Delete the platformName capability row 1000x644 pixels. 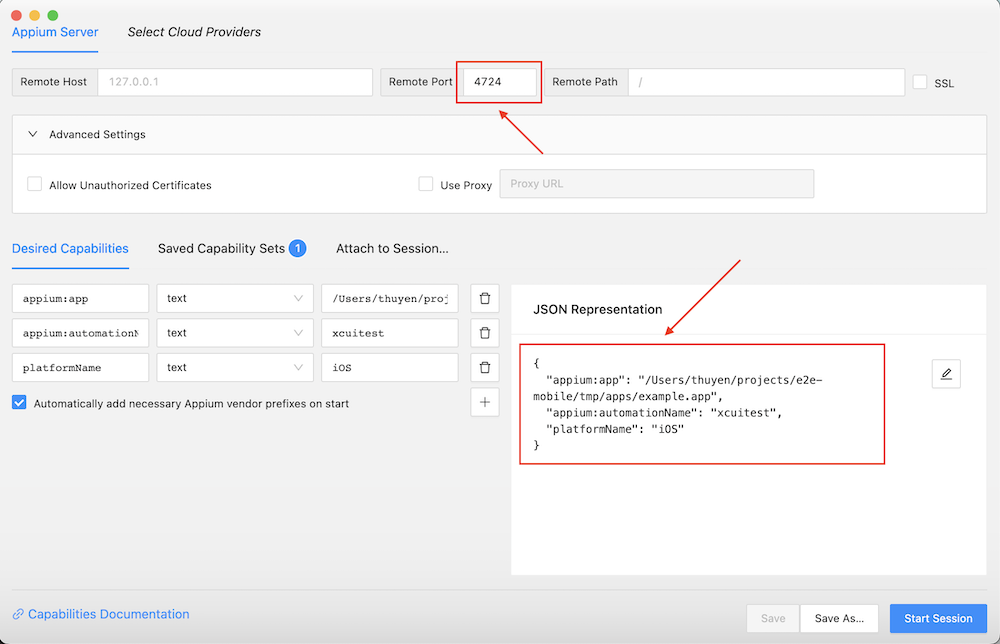click(x=485, y=367)
